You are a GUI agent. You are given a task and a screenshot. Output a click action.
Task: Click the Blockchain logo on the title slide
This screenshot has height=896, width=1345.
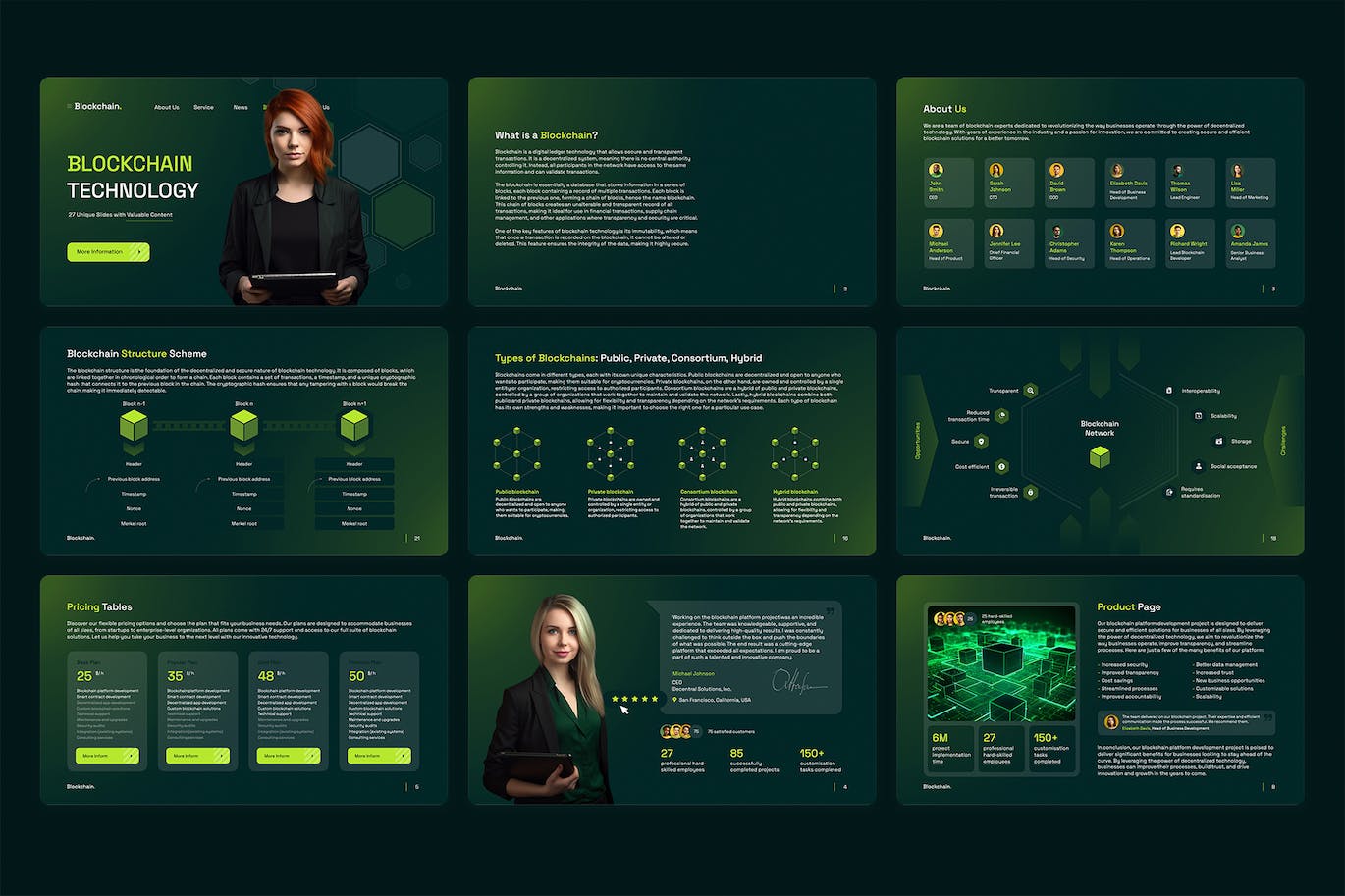pos(97,107)
